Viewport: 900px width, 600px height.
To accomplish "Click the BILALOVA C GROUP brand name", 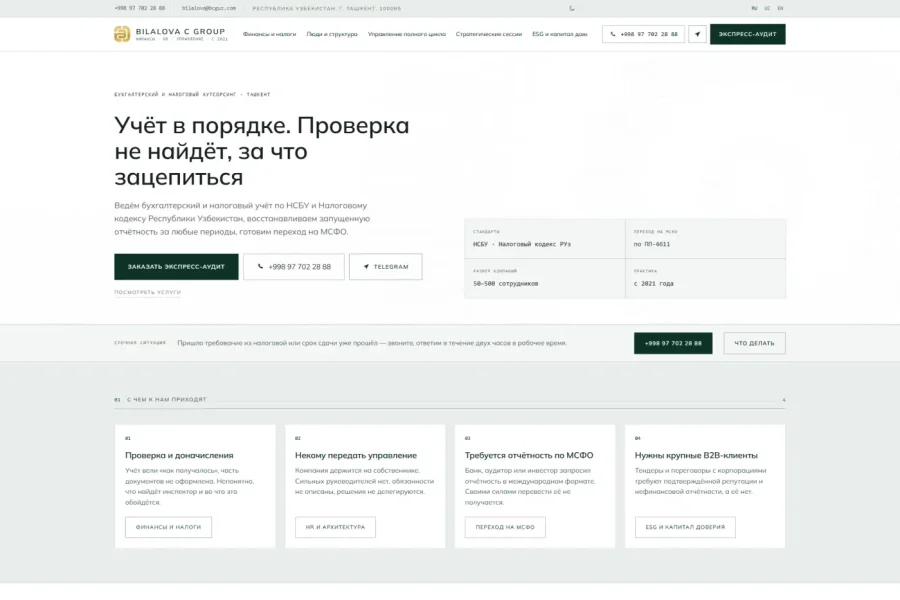I will (180, 32).
